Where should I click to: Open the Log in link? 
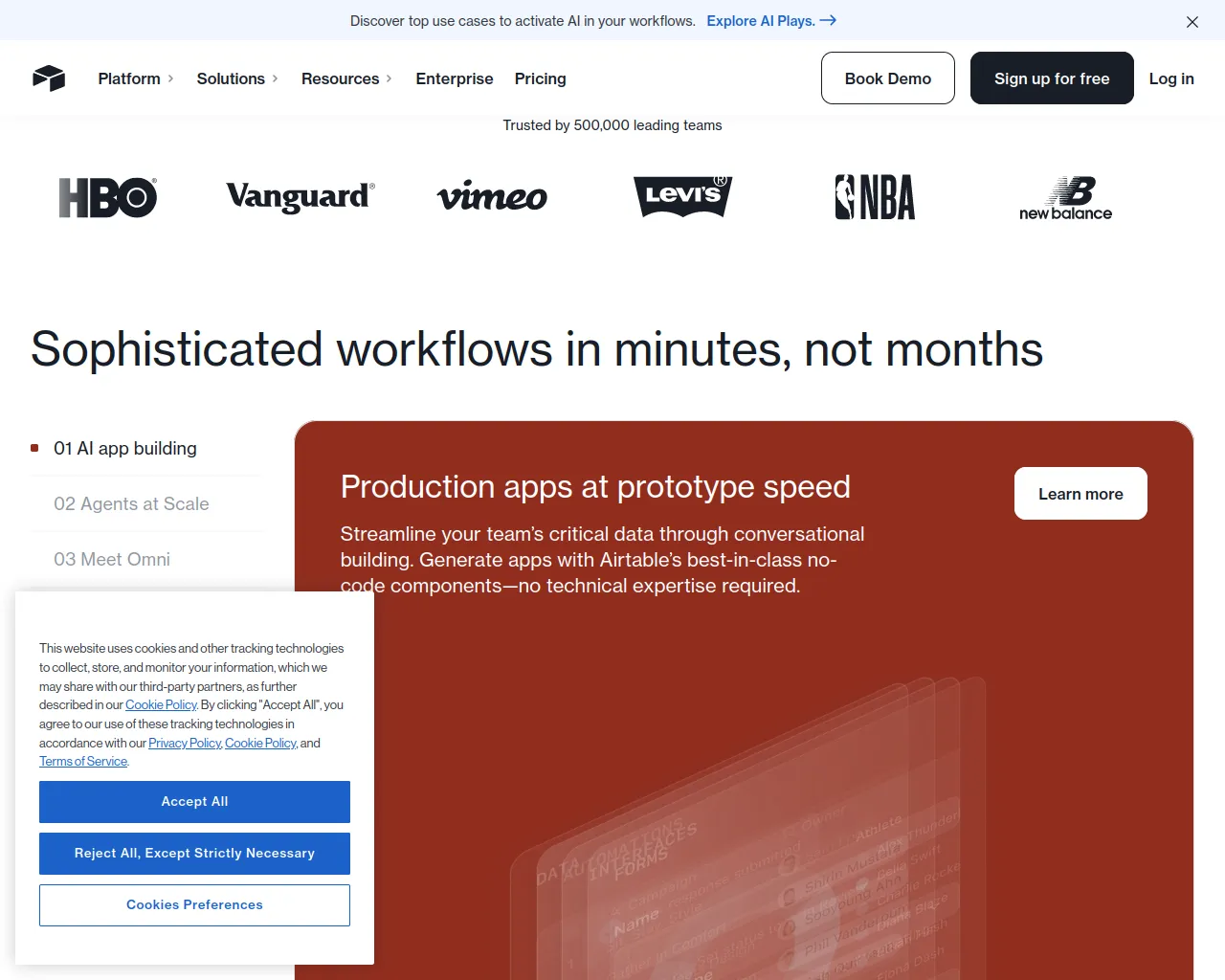tap(1171, 78)
